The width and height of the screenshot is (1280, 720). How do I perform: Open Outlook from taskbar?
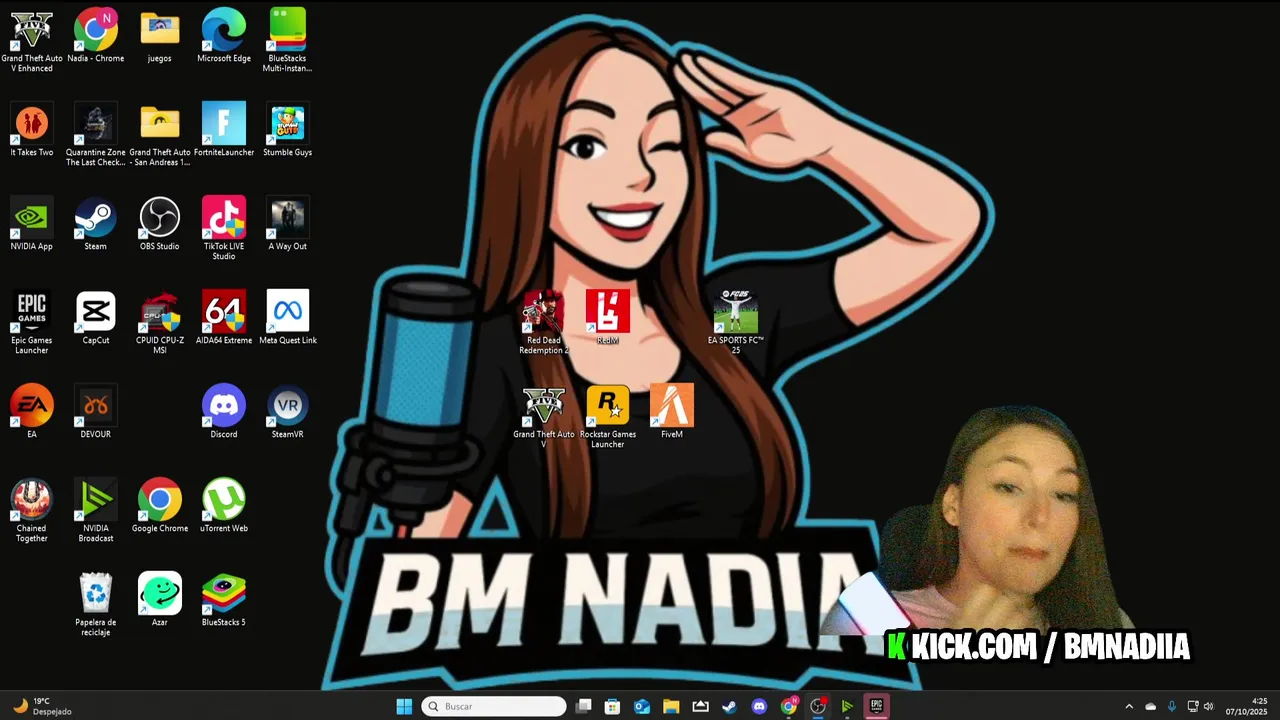pyautogui.click(x=642, y=707)
